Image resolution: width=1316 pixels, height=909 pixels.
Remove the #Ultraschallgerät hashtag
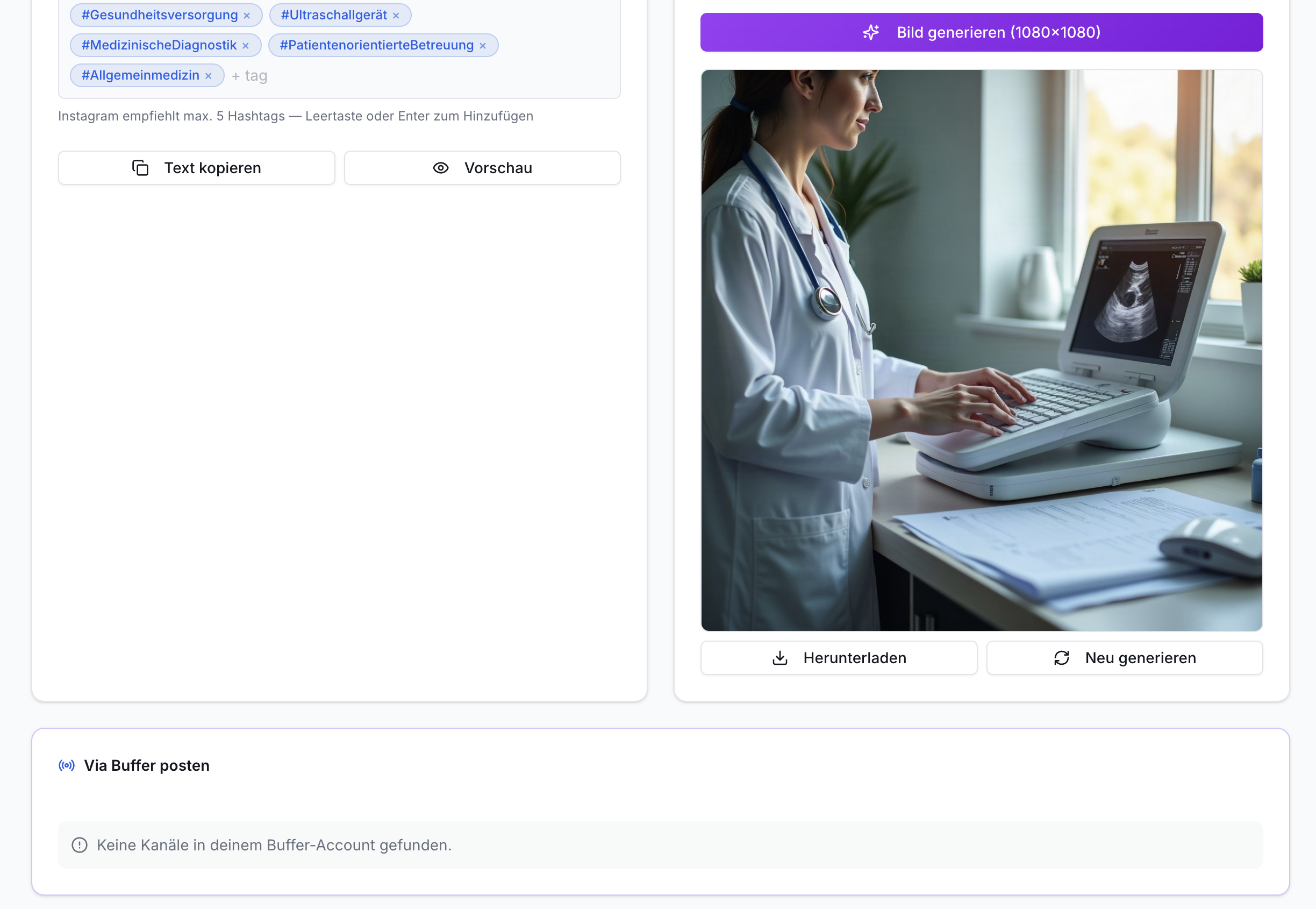[x=396, y=16]
